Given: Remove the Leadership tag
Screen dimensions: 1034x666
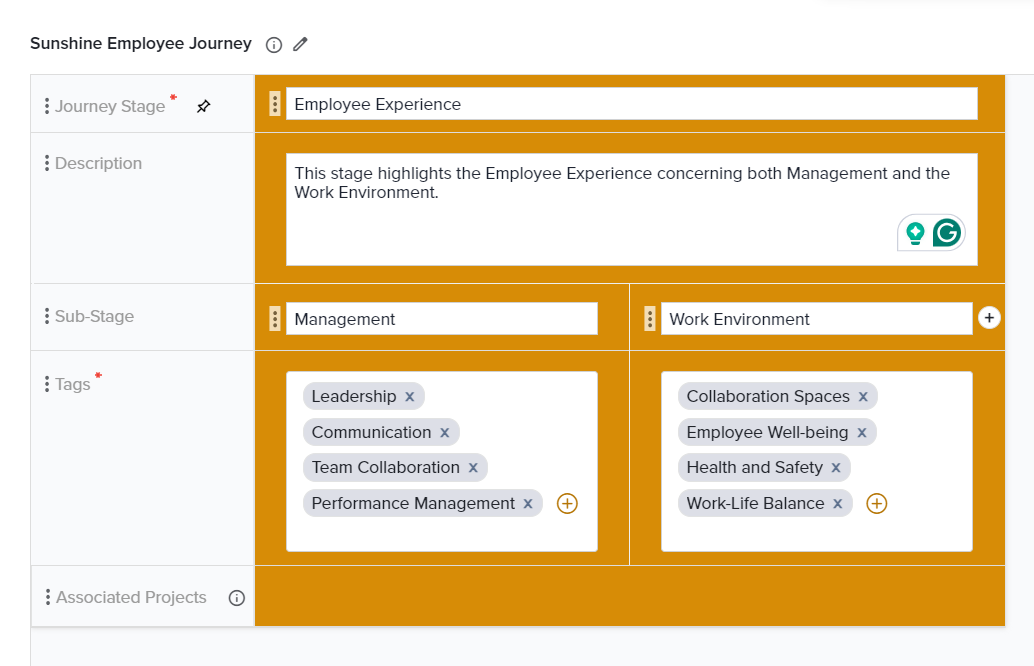Looking at the screenshot, I should click(409, 397).
